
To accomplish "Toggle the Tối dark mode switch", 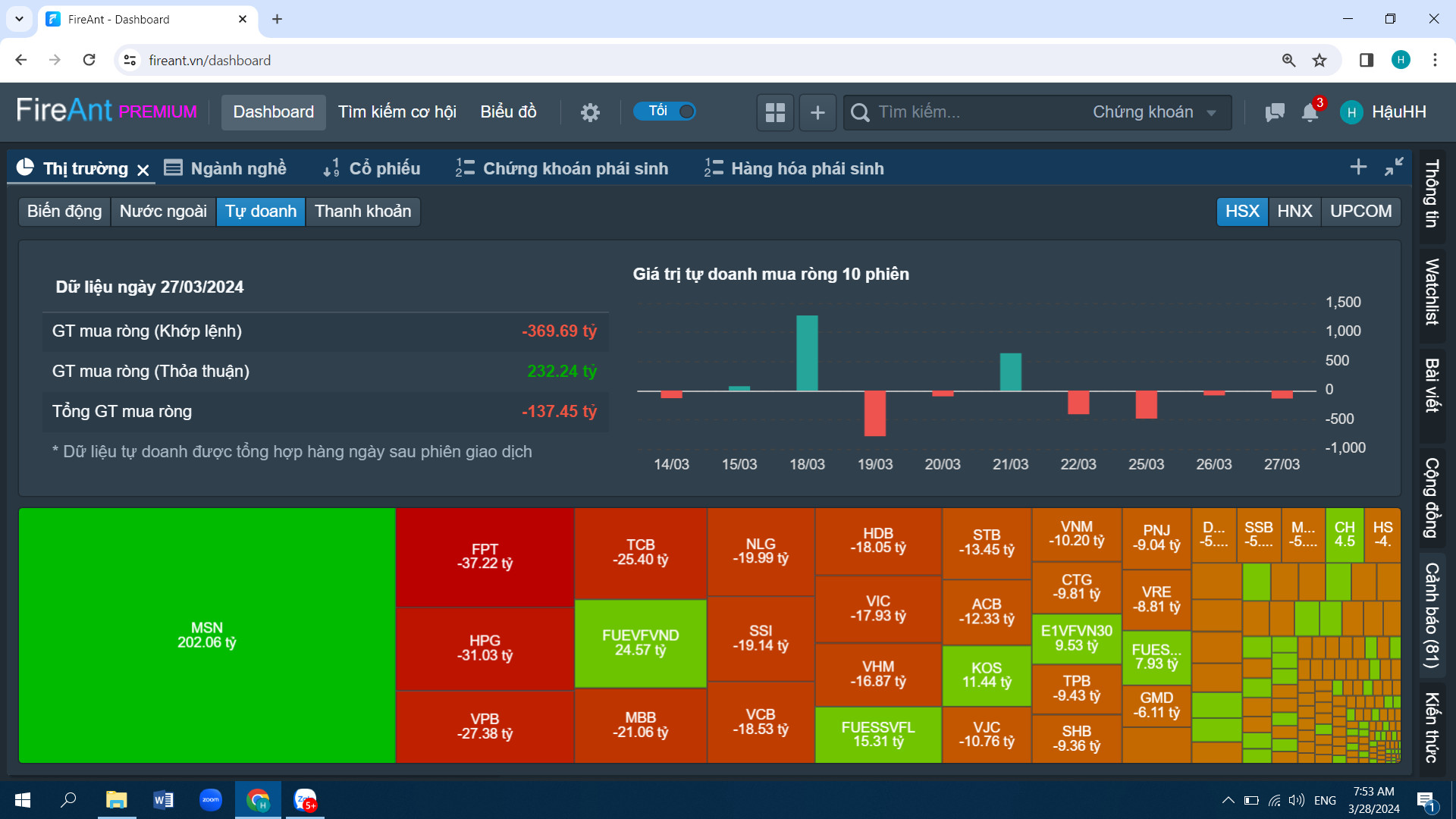I will (665, 111).
